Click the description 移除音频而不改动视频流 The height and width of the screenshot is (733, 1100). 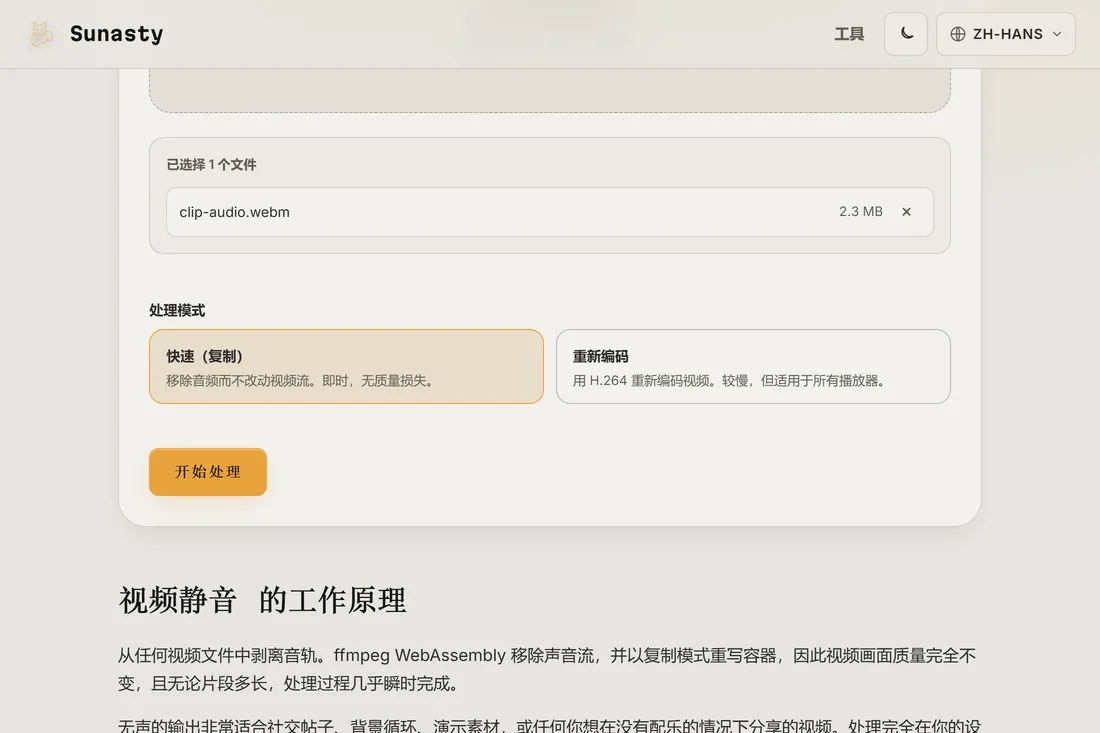pyautogui.click(x=302, y=381)
